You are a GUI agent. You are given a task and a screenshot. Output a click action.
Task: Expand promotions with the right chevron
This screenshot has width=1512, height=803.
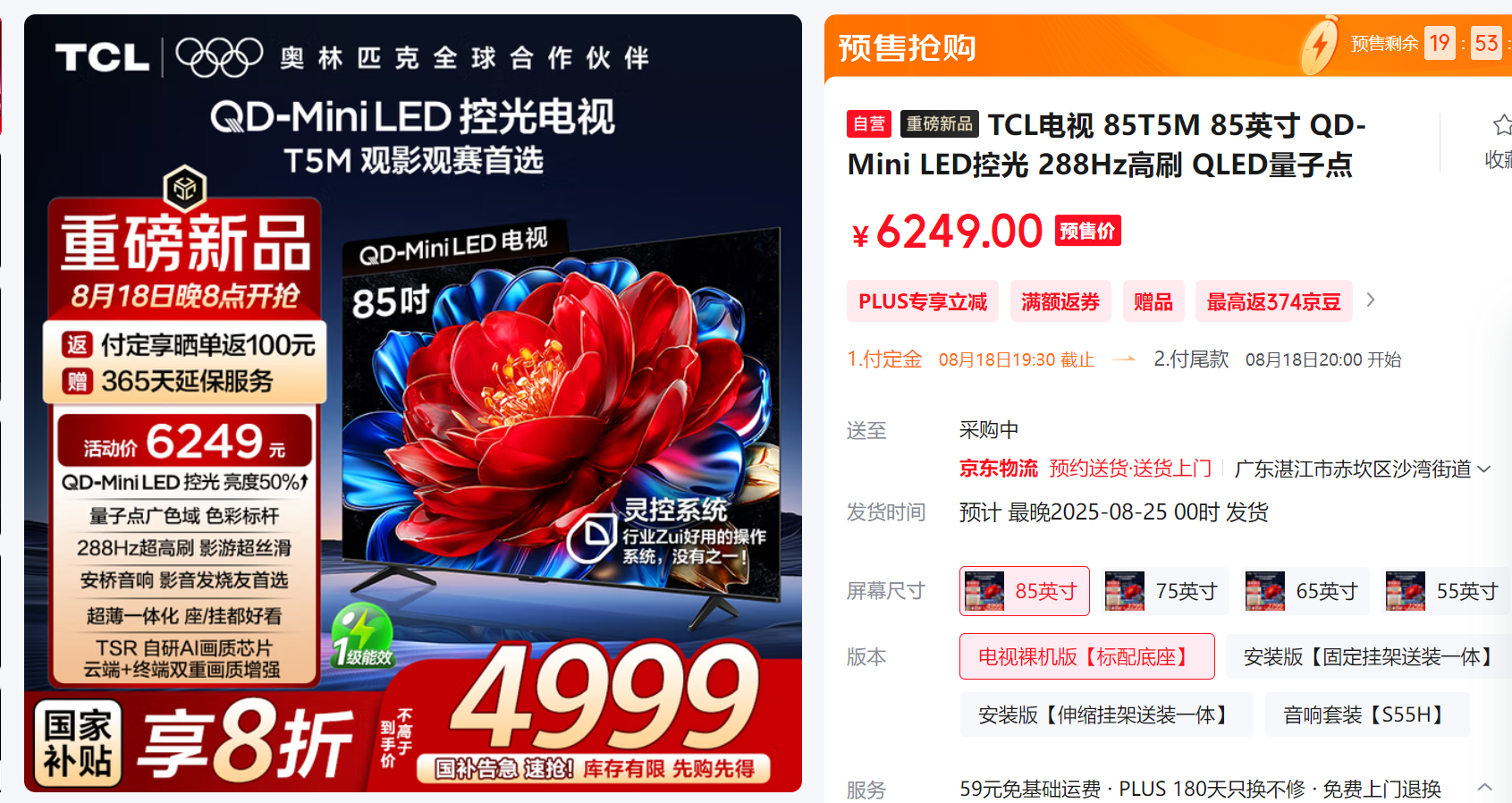pos(1371,300)
